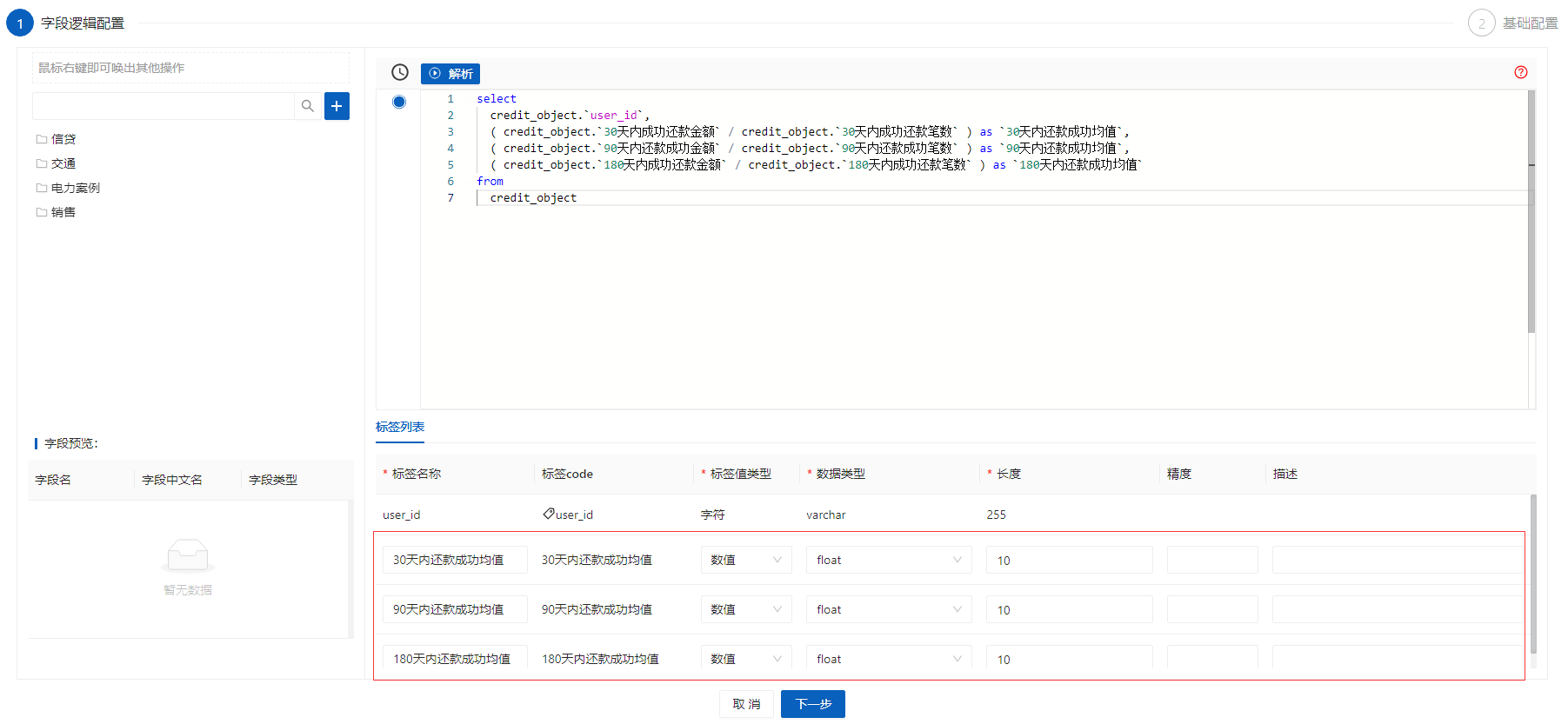
Task: Go to step 2 基础配置
Action: click(x=1513, y=23)
